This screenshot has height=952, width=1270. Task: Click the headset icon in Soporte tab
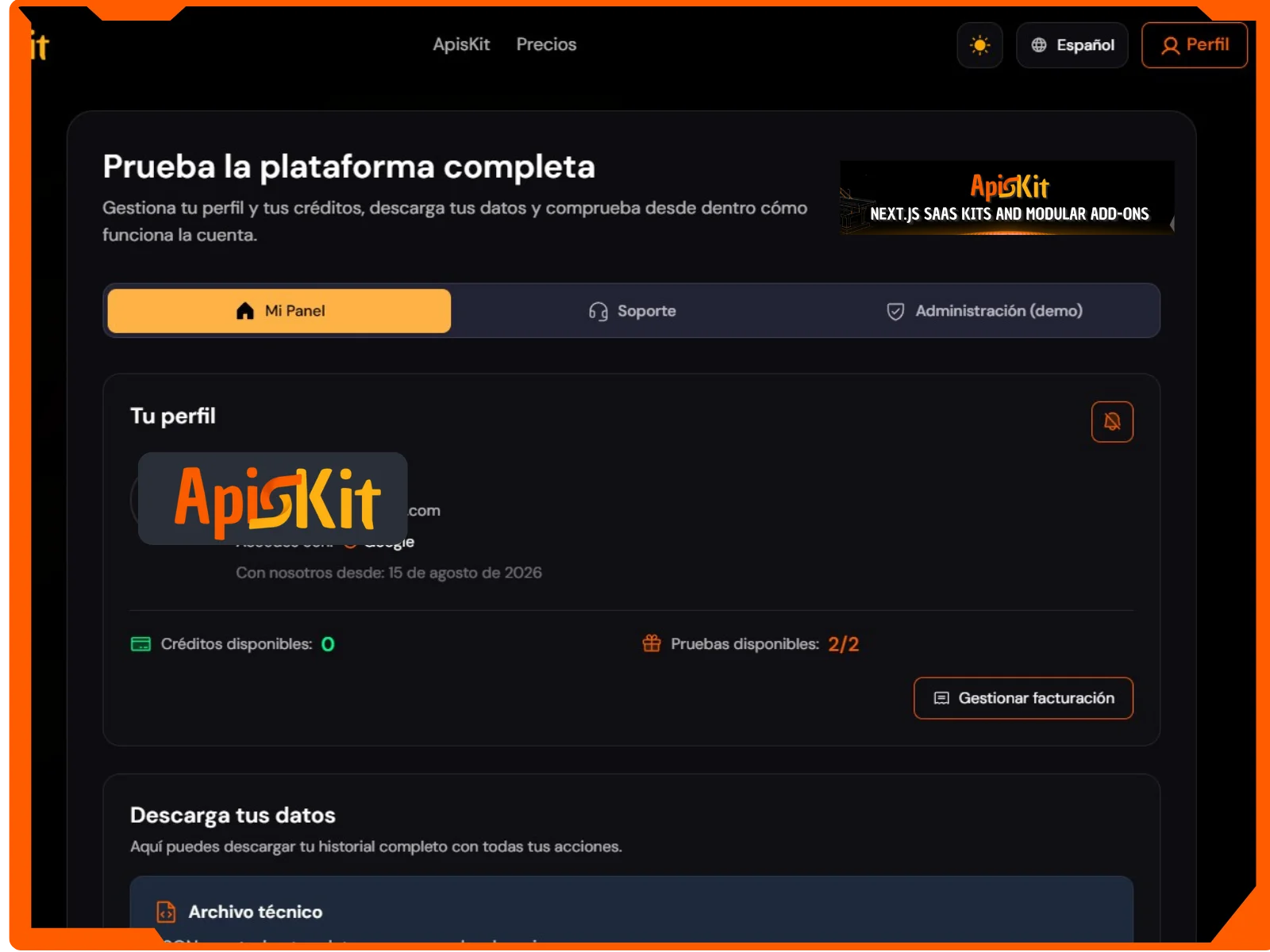[598, 312]
